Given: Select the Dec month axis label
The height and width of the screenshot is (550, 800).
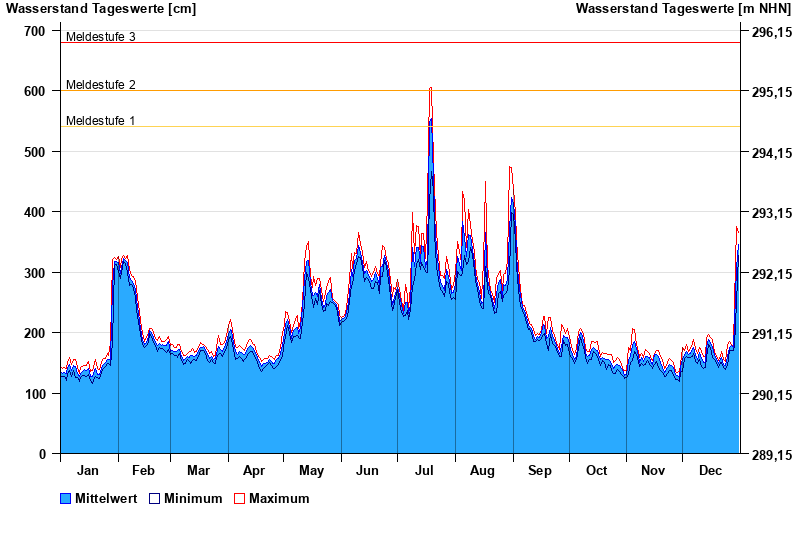Looking at the screenshot, I should (710, 471).
